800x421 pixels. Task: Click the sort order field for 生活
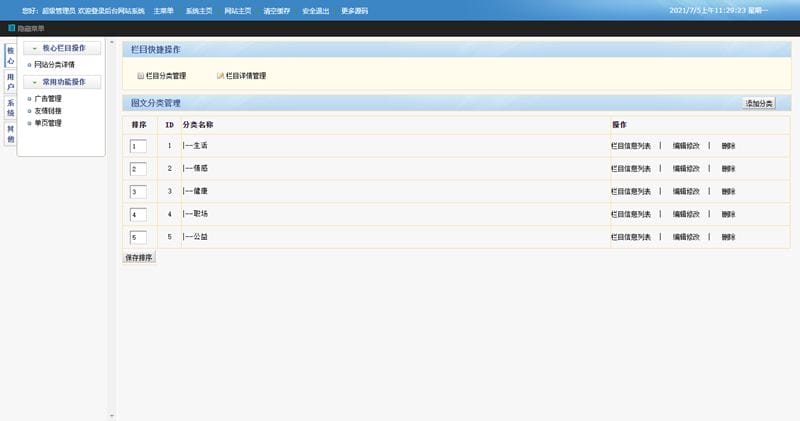point(138,146)
